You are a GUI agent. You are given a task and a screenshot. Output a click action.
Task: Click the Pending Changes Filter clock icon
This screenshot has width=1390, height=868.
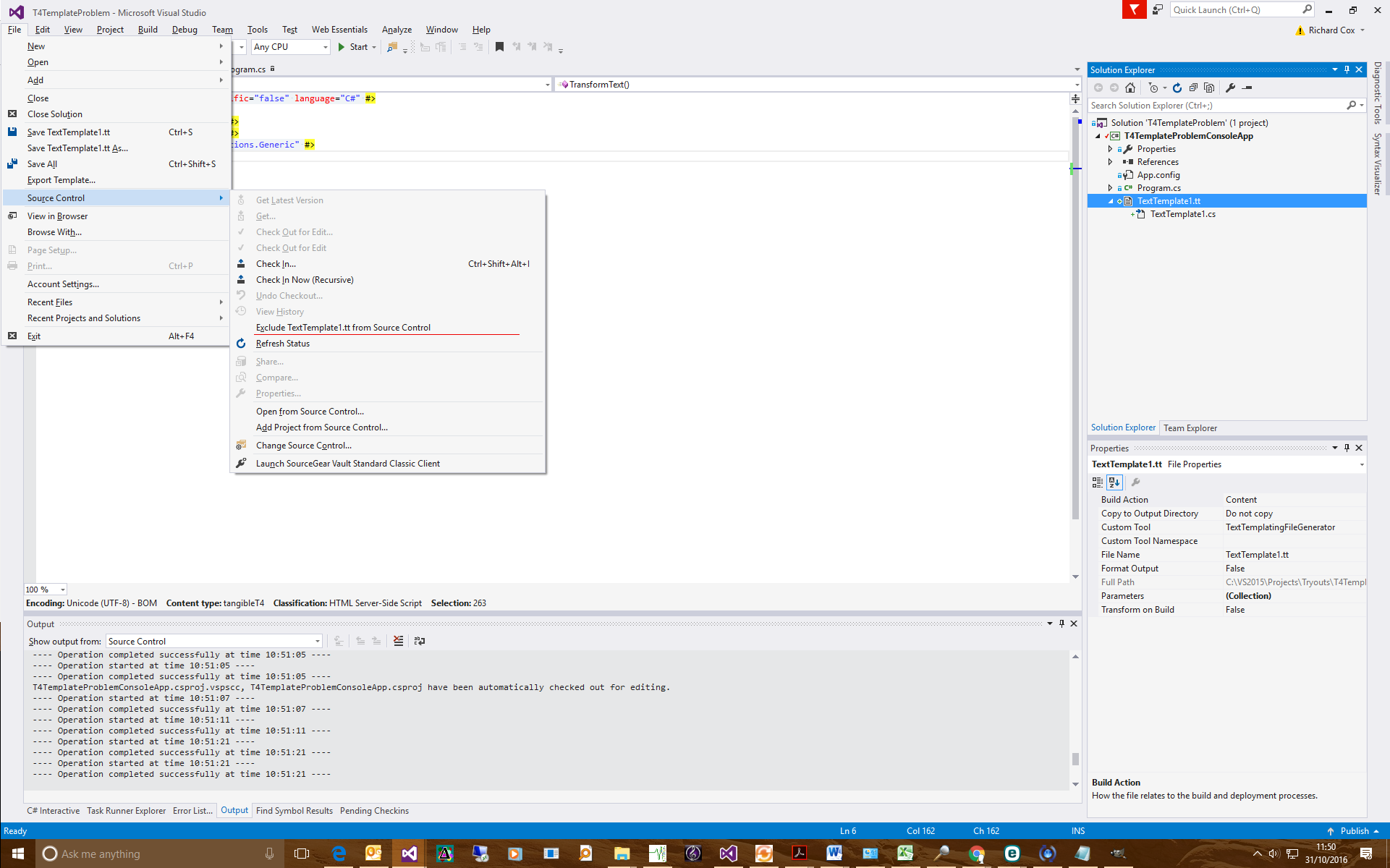[x=1153, y=88]
